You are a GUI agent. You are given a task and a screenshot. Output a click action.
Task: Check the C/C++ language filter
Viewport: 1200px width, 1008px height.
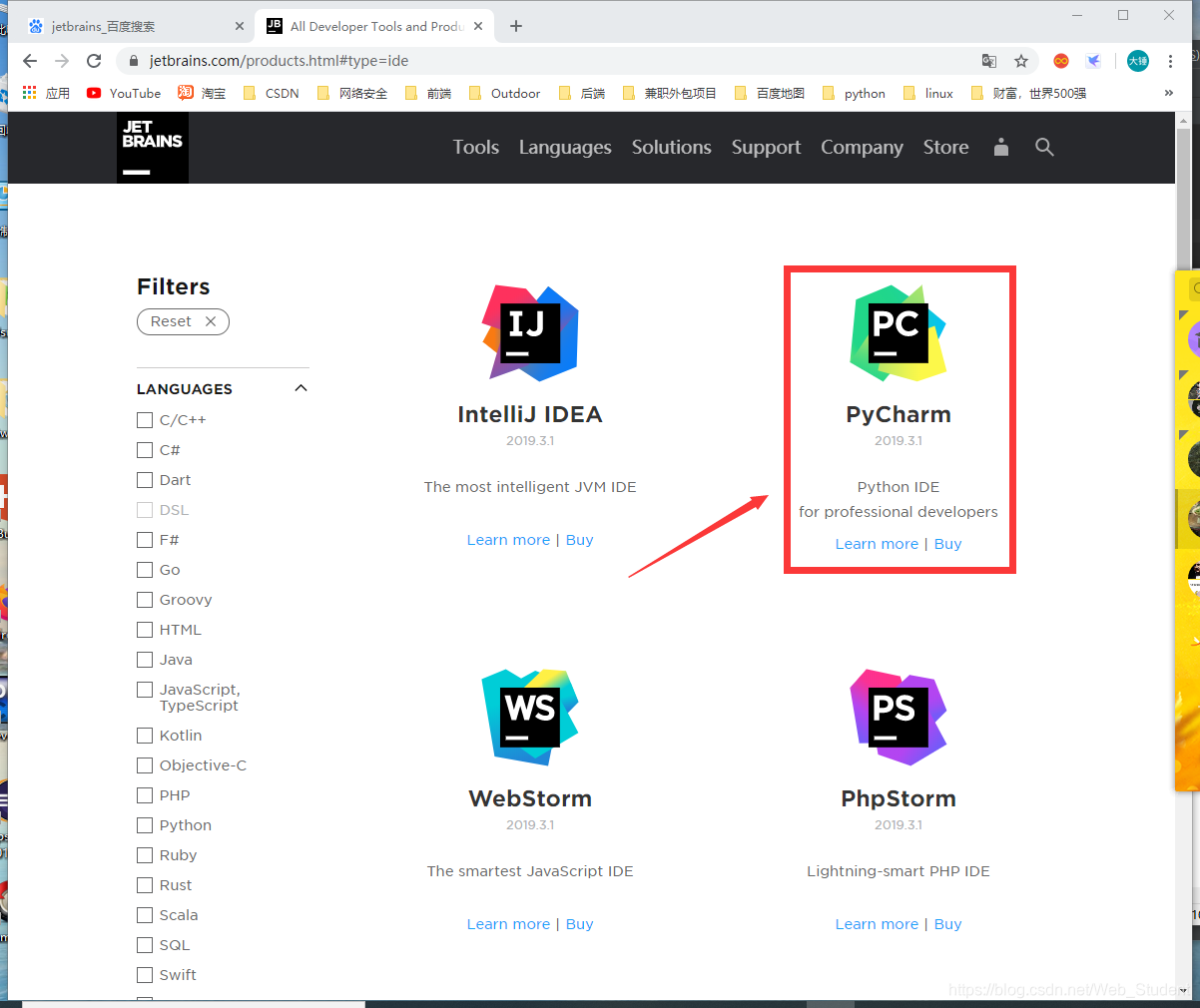(145, 420)
